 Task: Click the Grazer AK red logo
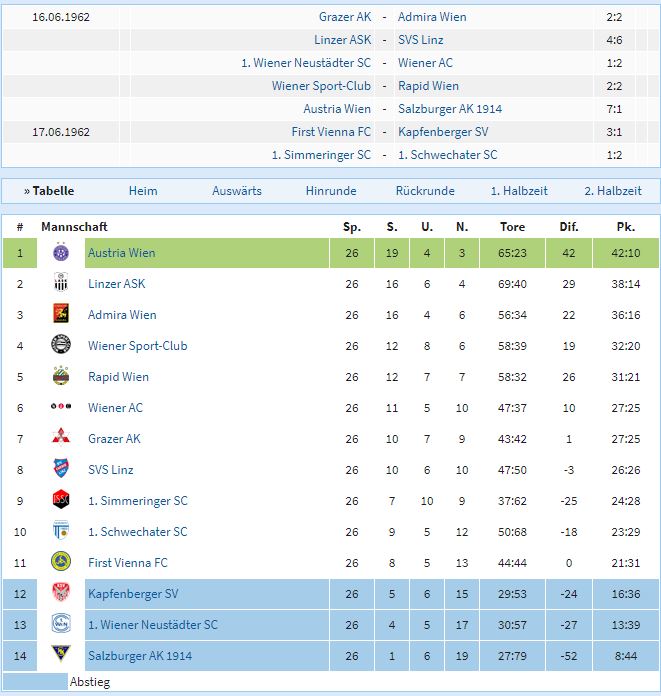pos(61,437)
